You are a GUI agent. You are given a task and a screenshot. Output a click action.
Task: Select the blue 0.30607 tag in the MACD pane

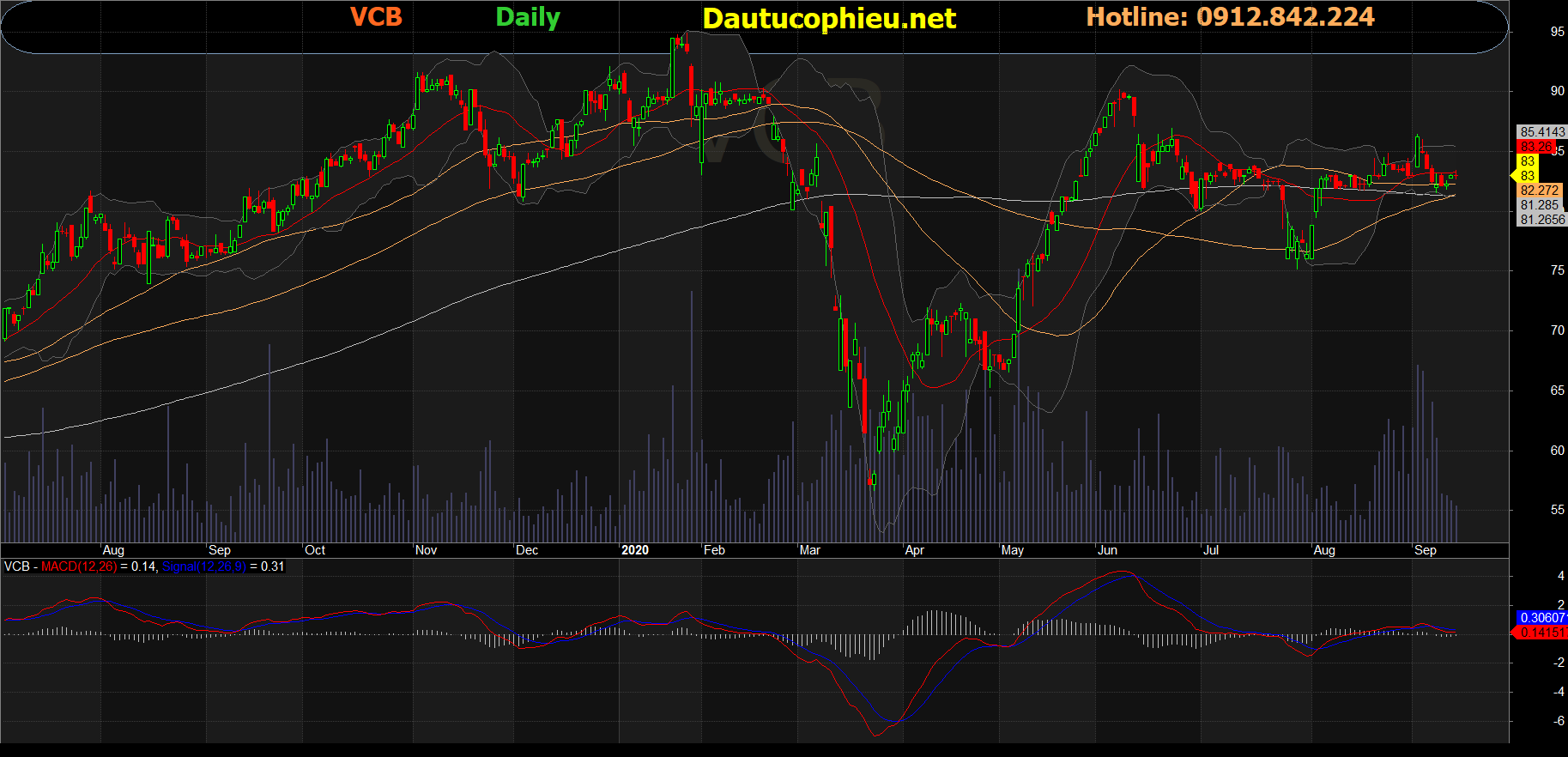(1541, 618)
